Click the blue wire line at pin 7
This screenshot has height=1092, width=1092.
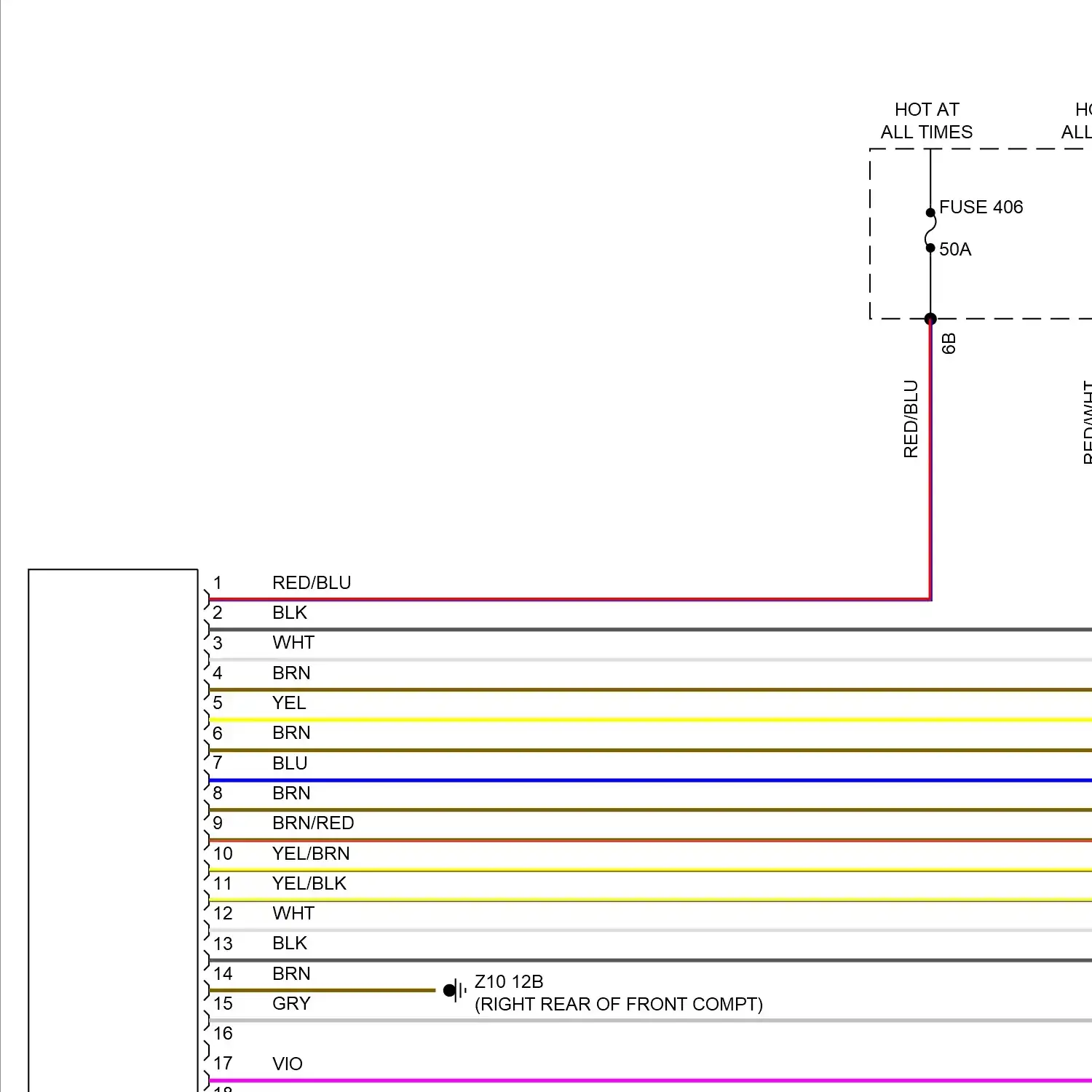650,780
